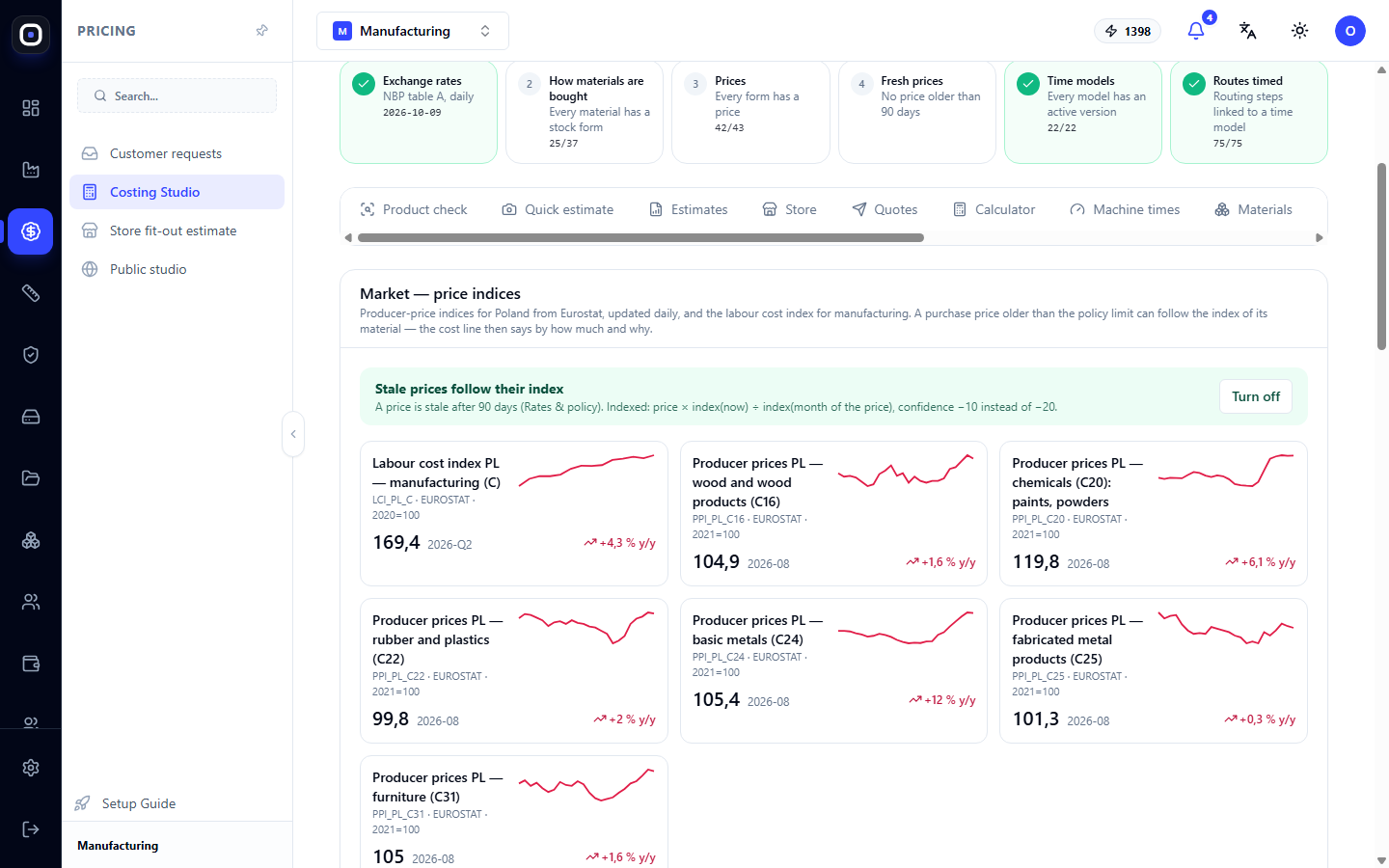Open Store fit-out estimate in sidebar

coord(177,231)
